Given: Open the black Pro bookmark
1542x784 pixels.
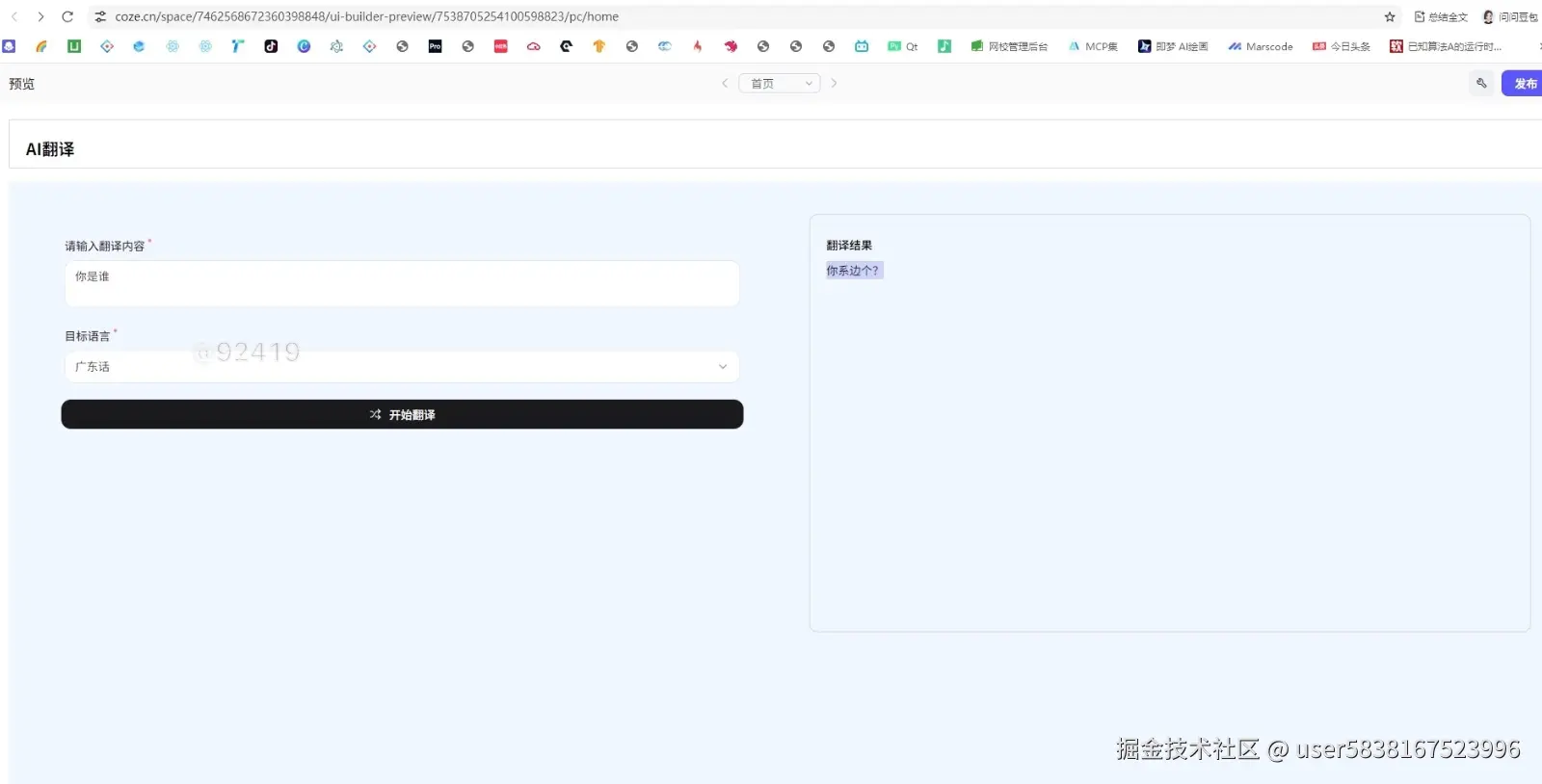Looking at the screenshot, I should [435, 46].
